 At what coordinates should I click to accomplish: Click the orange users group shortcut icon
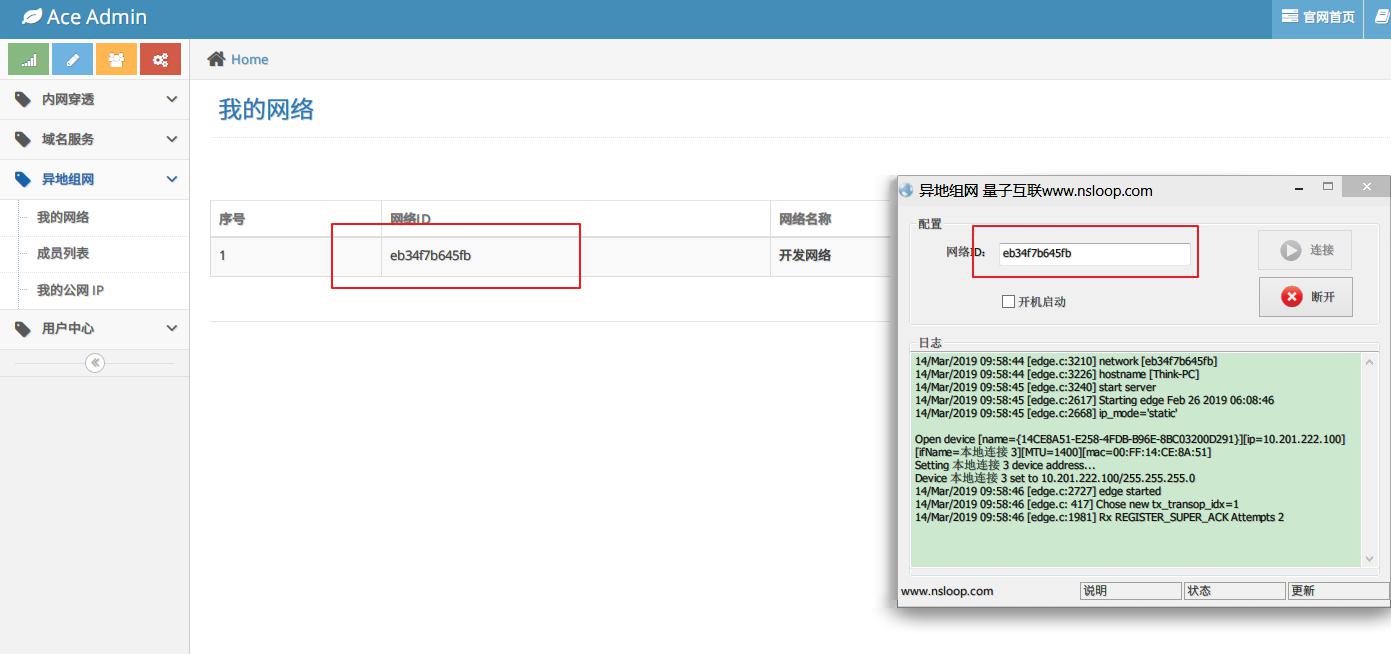[x=116, y=60]
